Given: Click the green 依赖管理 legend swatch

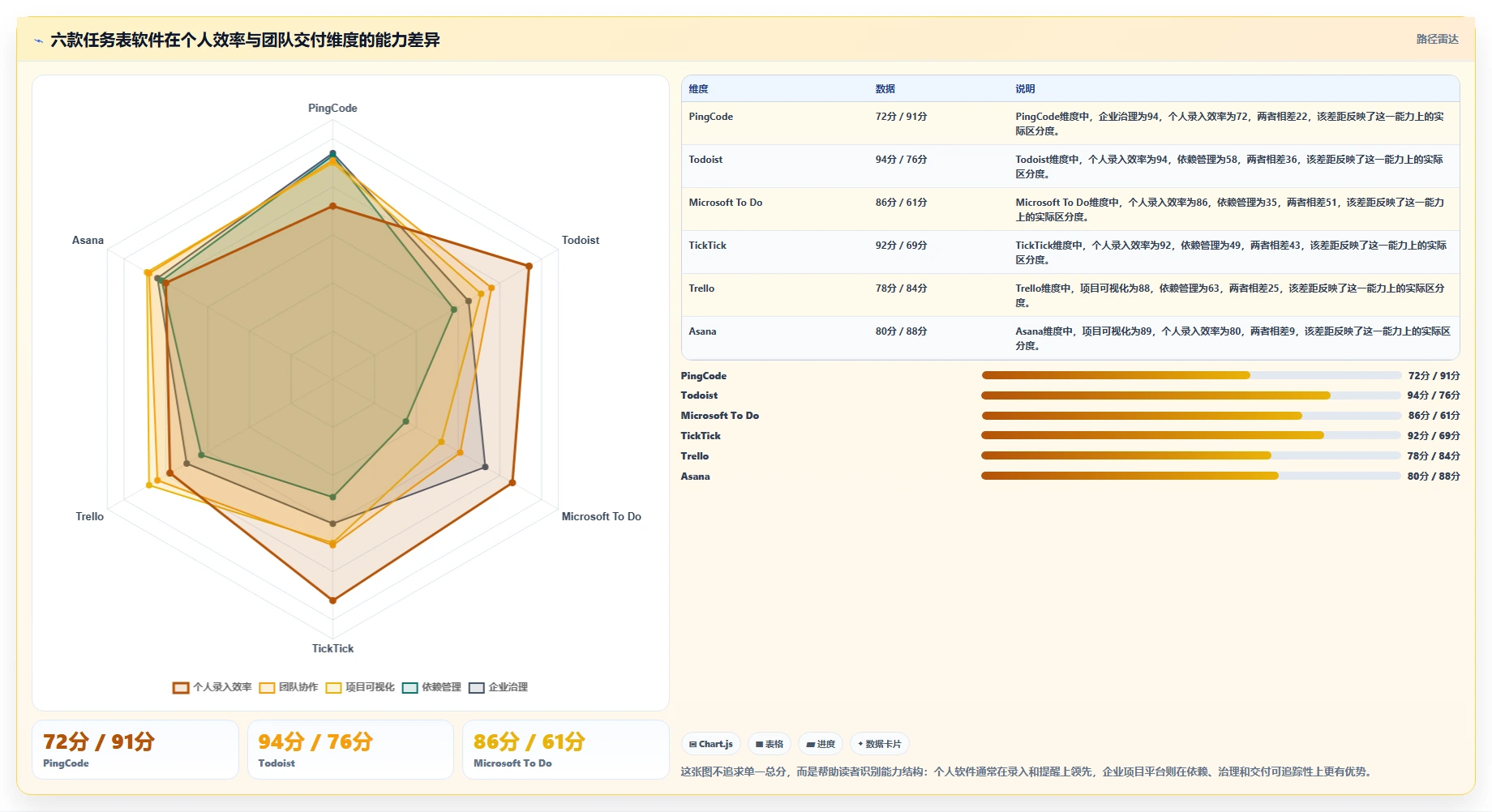Looking at the screenshot, I should (x=410, y=687).
